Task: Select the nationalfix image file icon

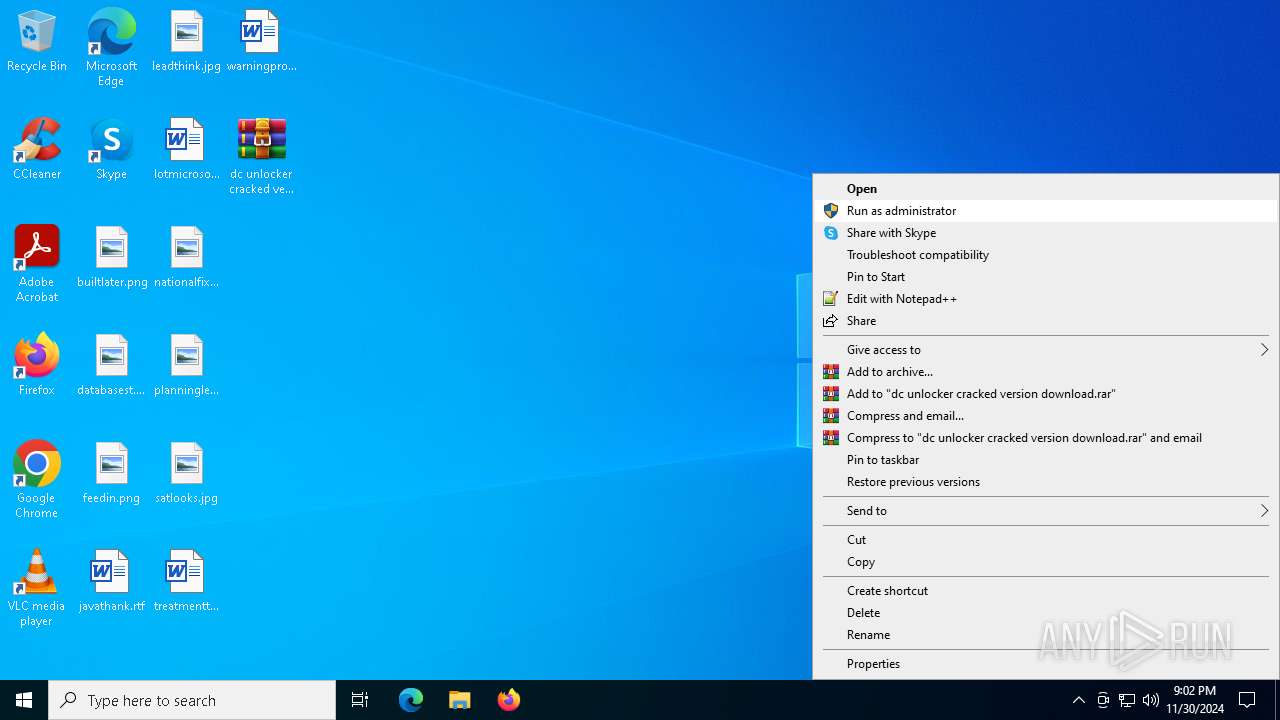Action: [x=186, y=258]
